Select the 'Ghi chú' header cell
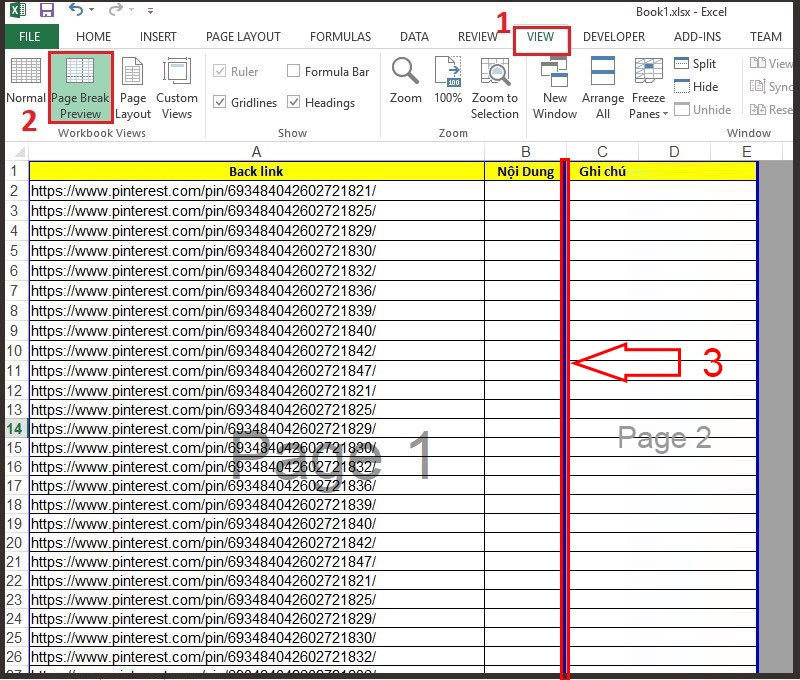Screen dimensions: 800x680 [603, 171]
